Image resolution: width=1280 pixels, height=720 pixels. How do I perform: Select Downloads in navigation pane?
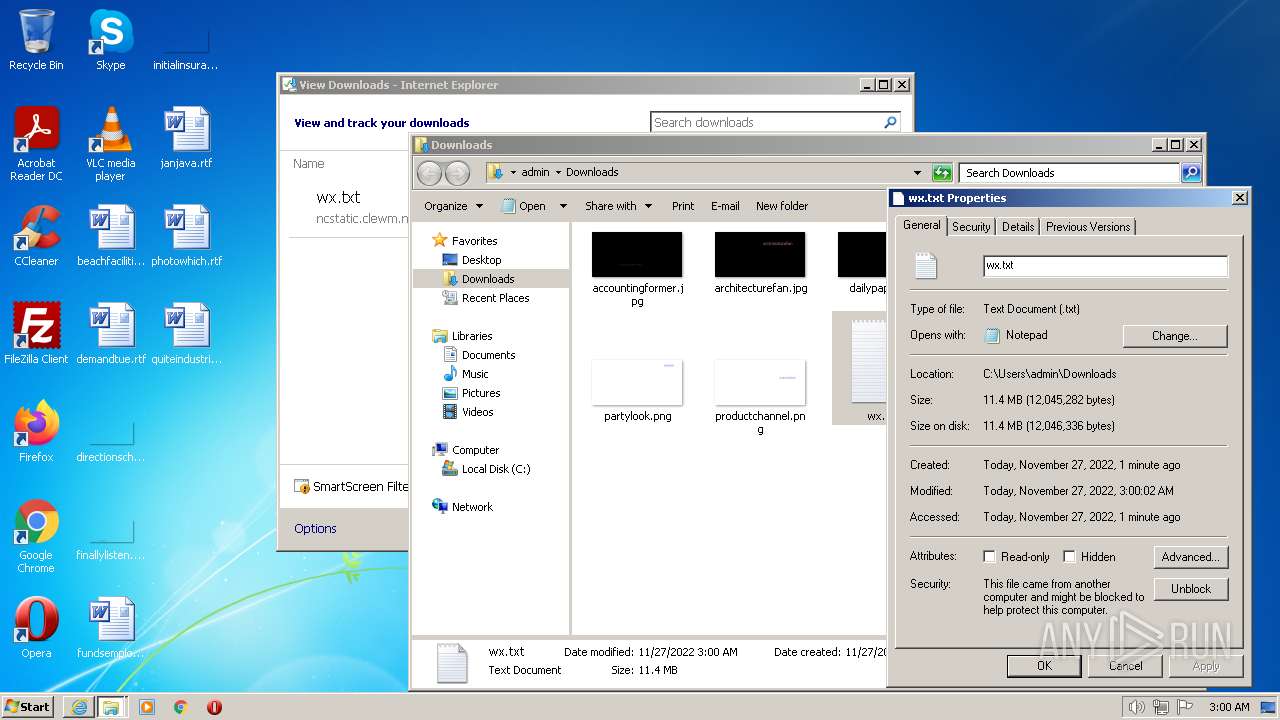tap(488, 279)
